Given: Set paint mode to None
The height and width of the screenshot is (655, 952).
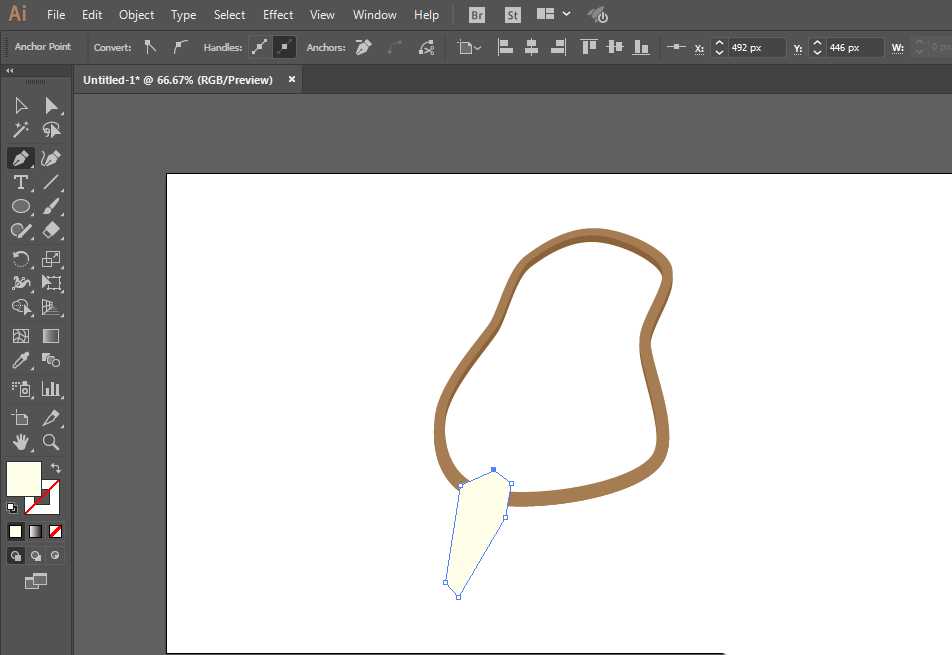Looking at the screenshot, I should coord(56,531).
